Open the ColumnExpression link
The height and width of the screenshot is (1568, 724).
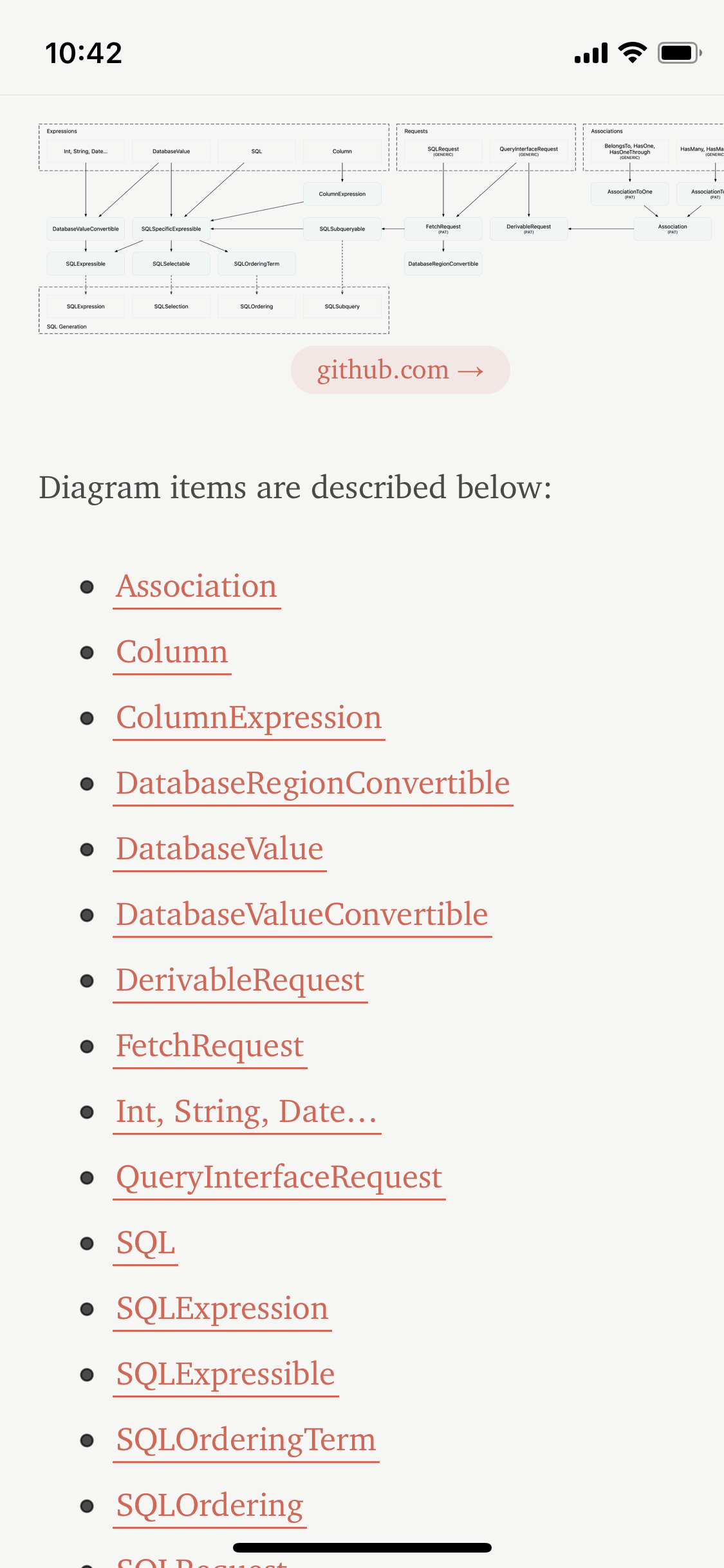248,718
